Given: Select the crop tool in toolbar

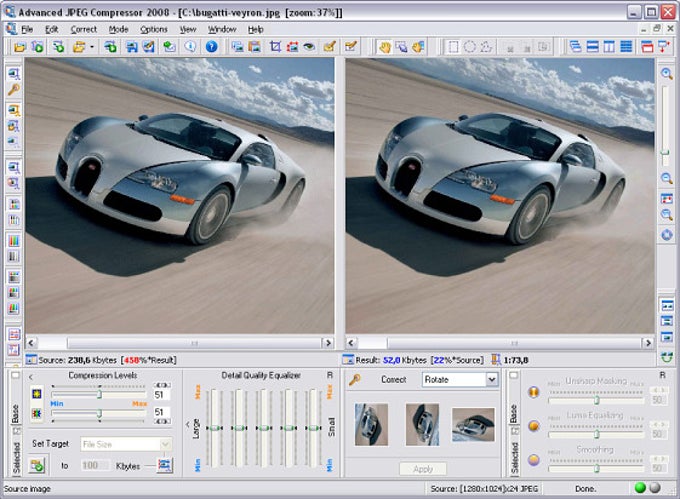Looking at the screenshot, I should click(x=275, y=47).
